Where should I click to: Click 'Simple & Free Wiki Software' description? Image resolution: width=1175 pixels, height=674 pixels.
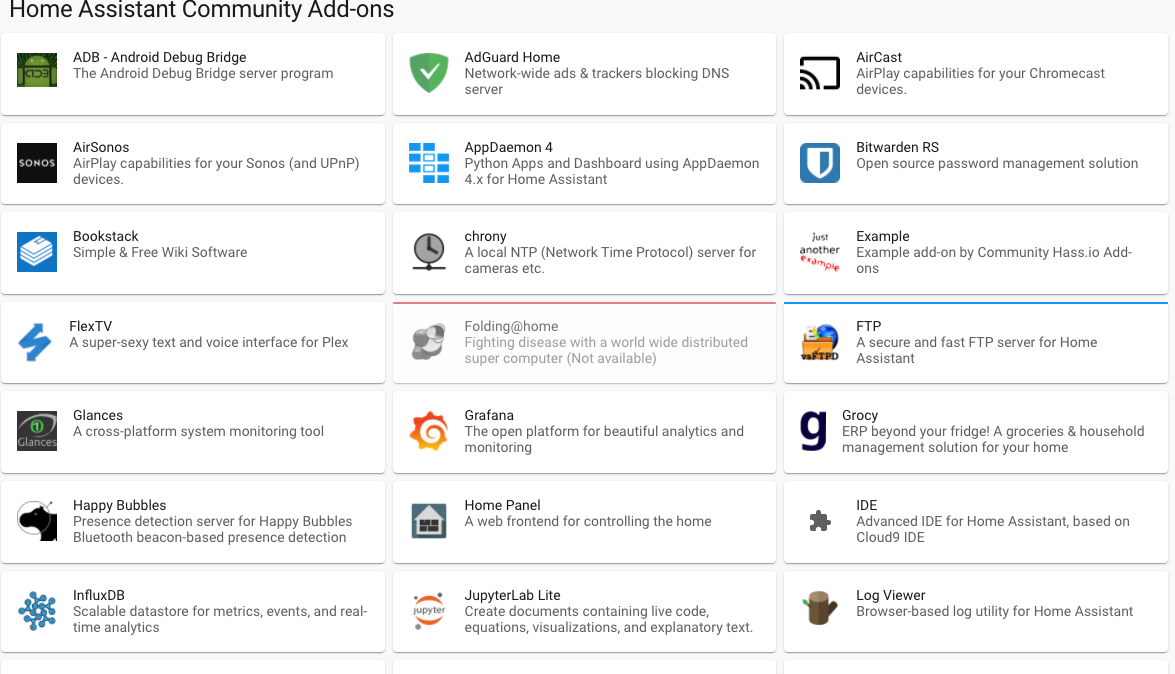[160, 253]
